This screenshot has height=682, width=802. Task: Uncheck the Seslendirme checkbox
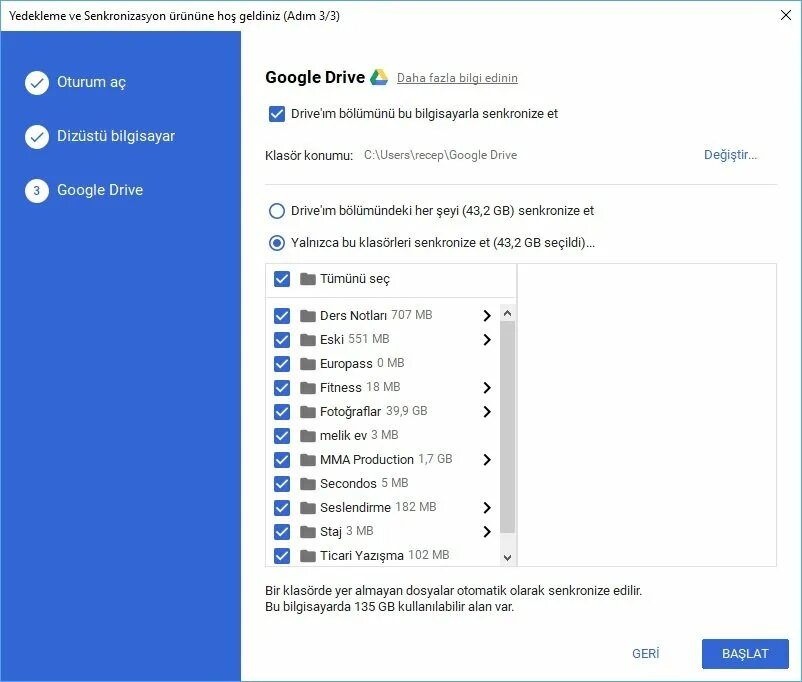(x=282, y=508)
